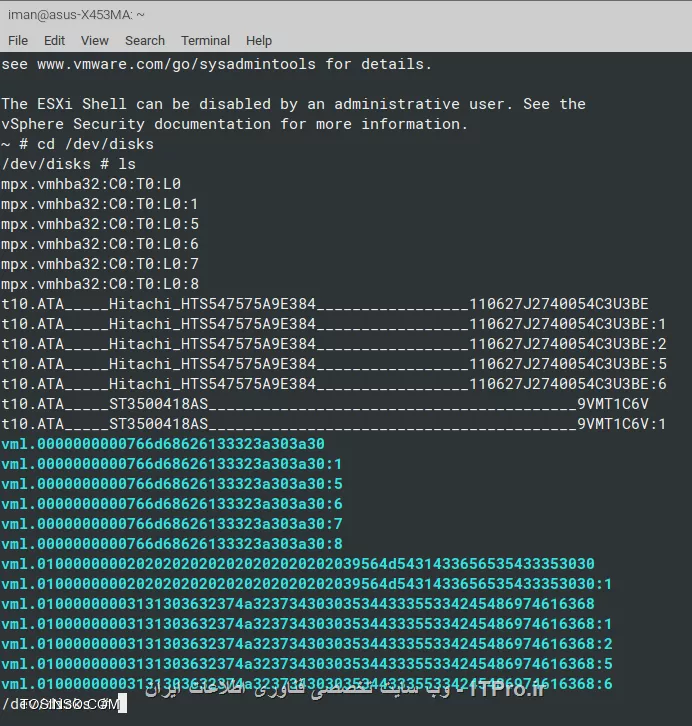Screen dimensions: 692x726
Task: Select entry mpx.vmhba32:C0:T0:L0:7
Action: 100,264
